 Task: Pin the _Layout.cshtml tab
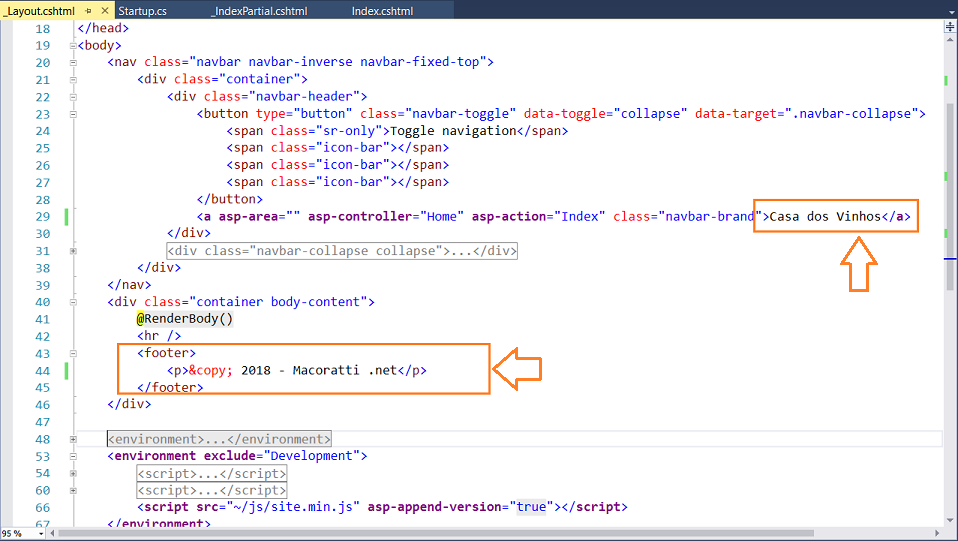(89, 11)
